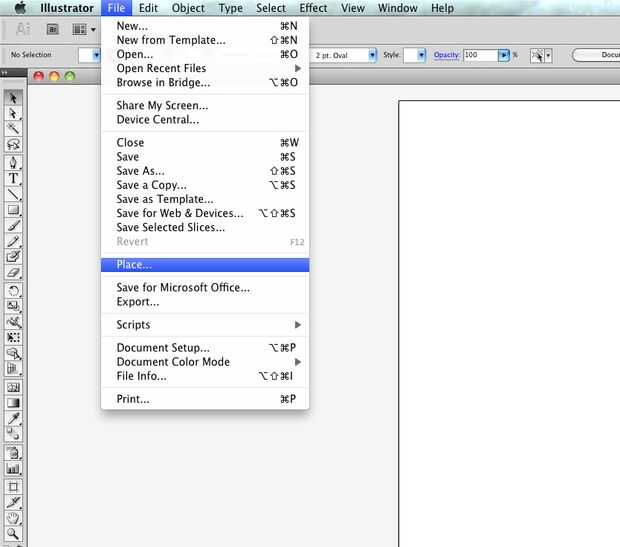Select the Slice tool
Image resolution: width=620 pixels, height=547 pixels.
pos(13,502)
